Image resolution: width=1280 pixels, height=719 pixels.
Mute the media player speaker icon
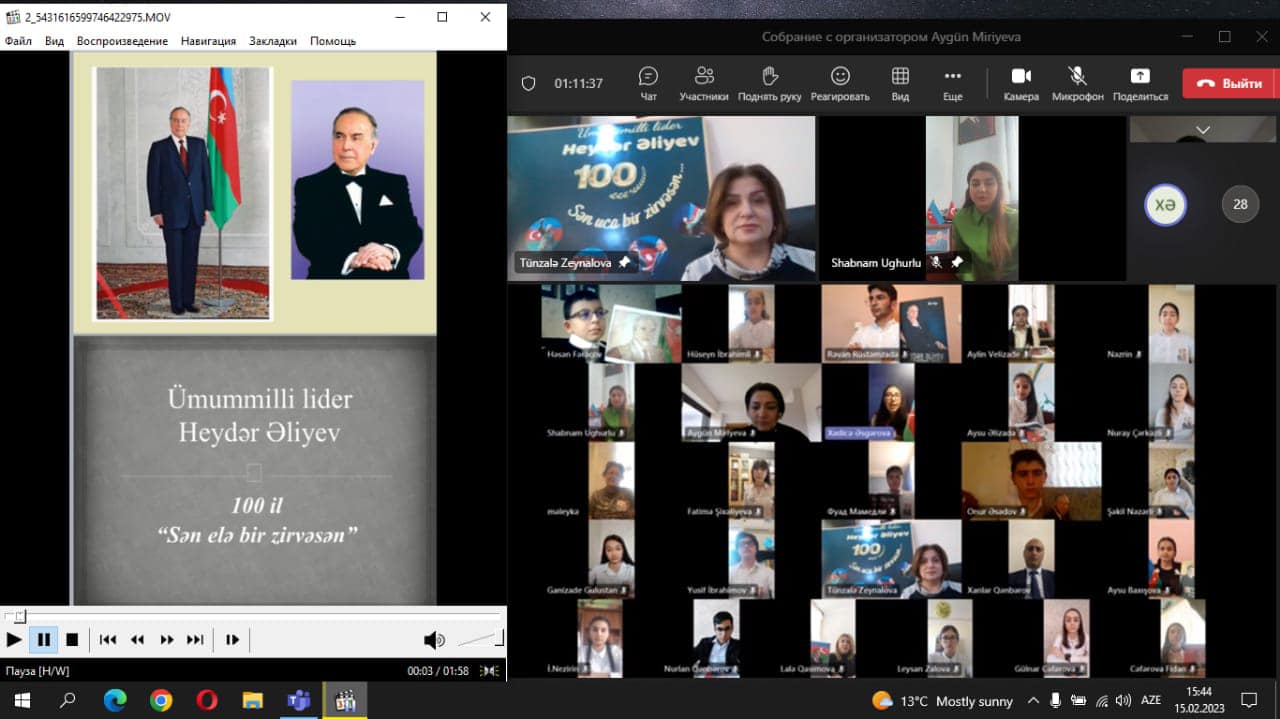434,640
